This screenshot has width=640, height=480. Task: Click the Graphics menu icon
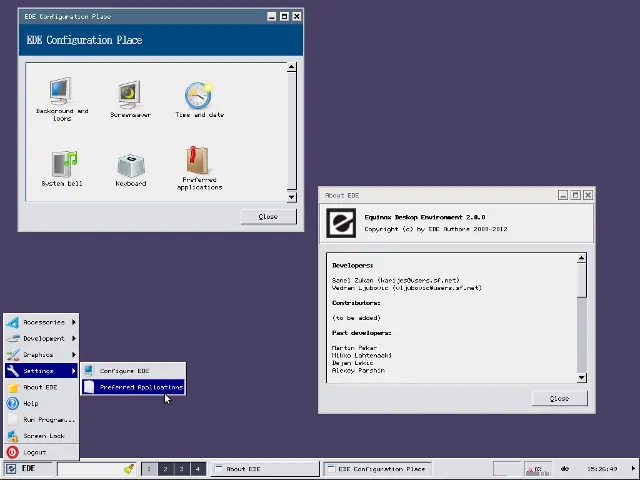(x=13, y=355)
